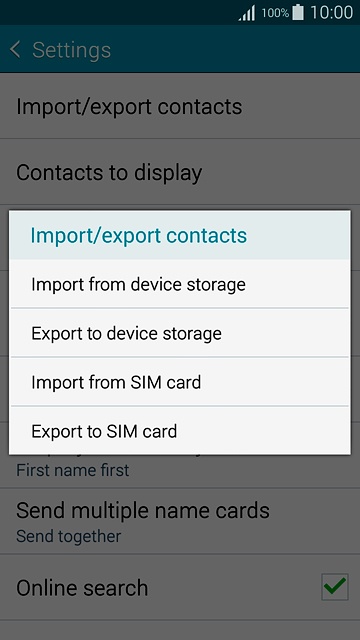Select Export to device storage

pyautogui.click(x=180, y=333)
